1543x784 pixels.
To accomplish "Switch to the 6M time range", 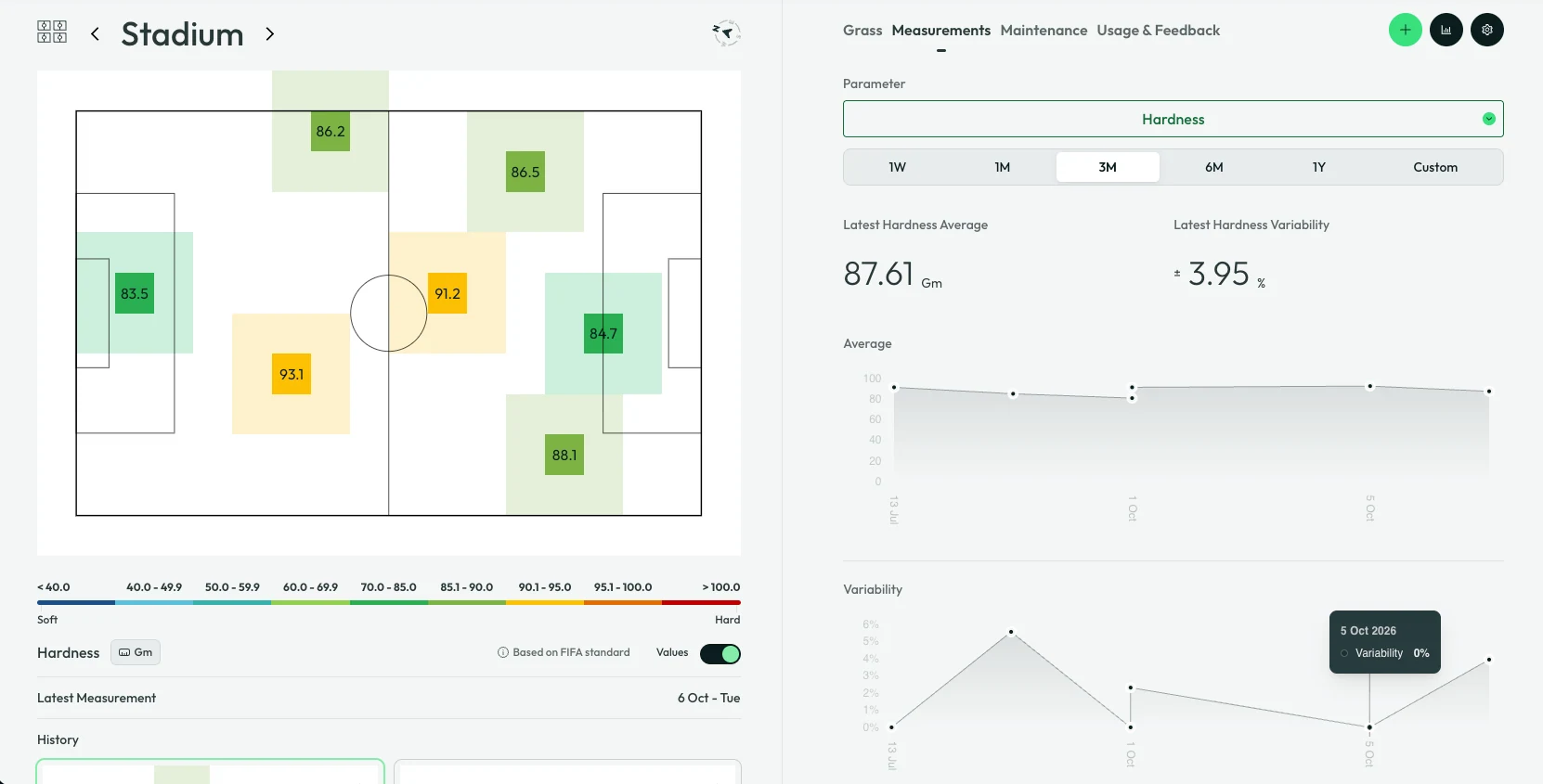I will click(1213, 167).
